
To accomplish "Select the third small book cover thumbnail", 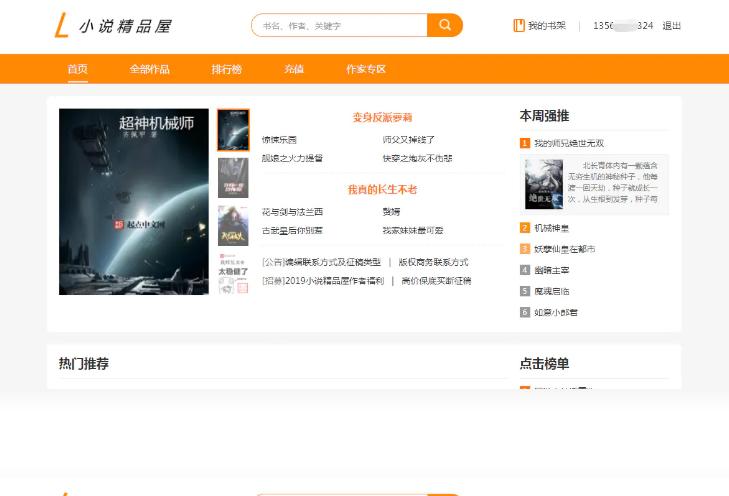I will point(233,225).
